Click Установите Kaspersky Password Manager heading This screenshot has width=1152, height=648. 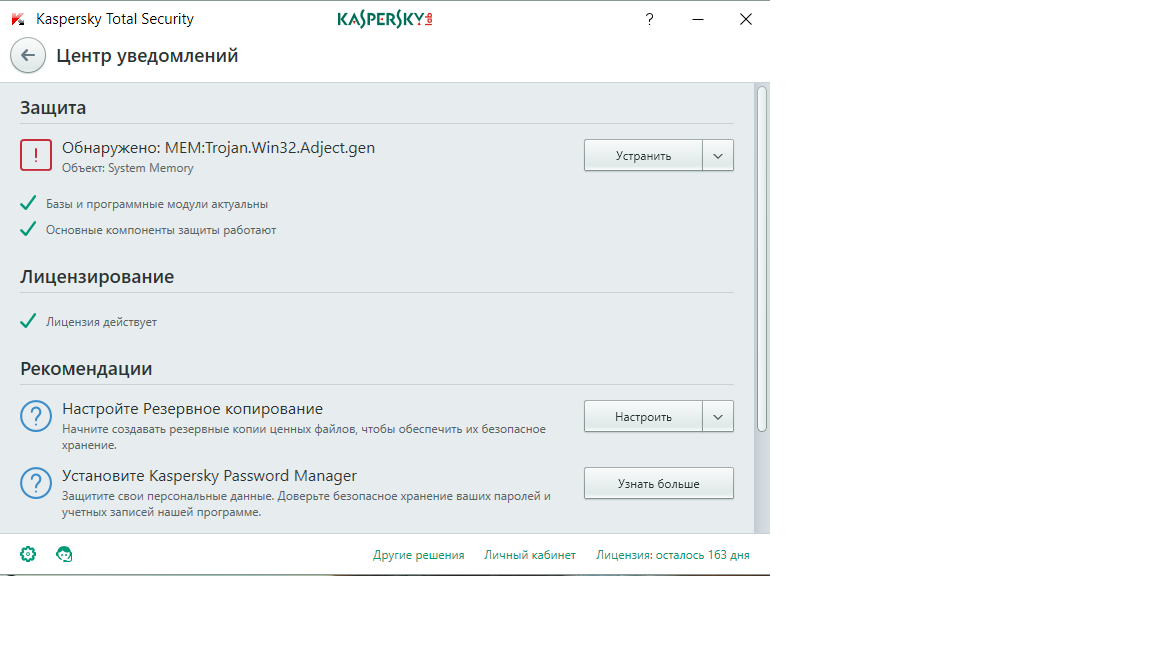pyautogui.click(x=209, y=475)
